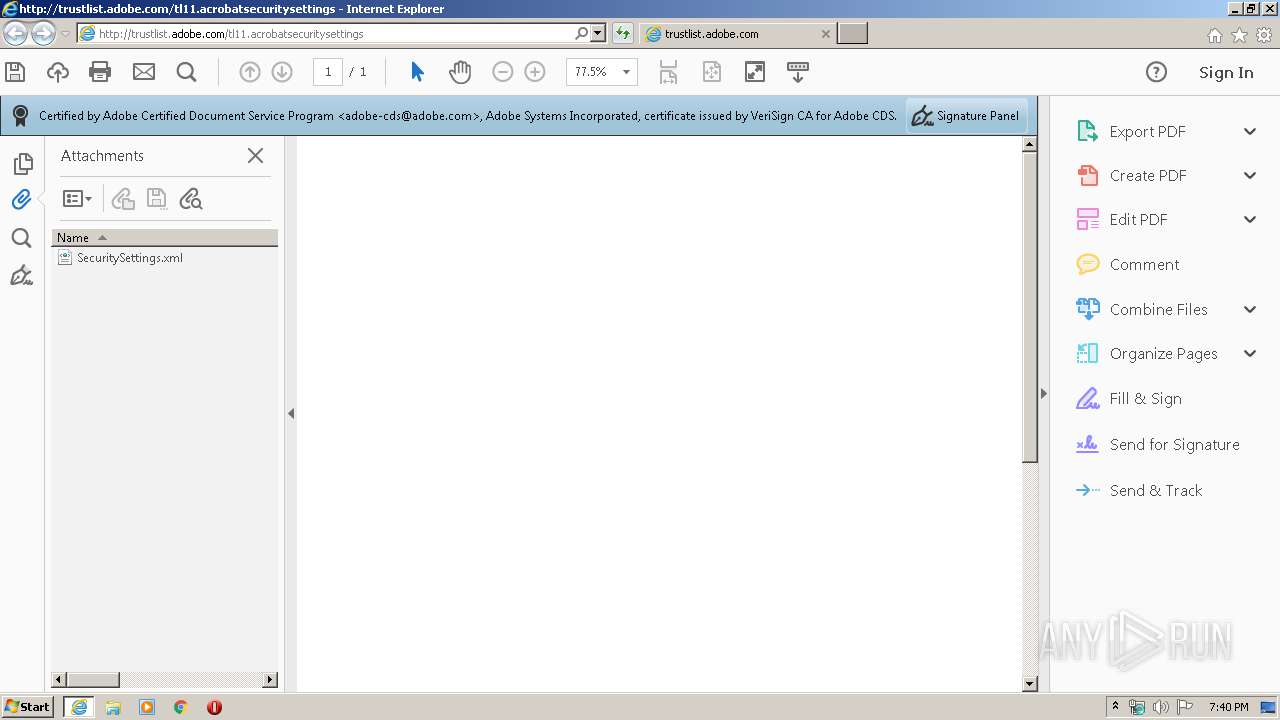Send file by email envelope icon
Viewport: 1280px width, 720px height.
coord(144,72)
